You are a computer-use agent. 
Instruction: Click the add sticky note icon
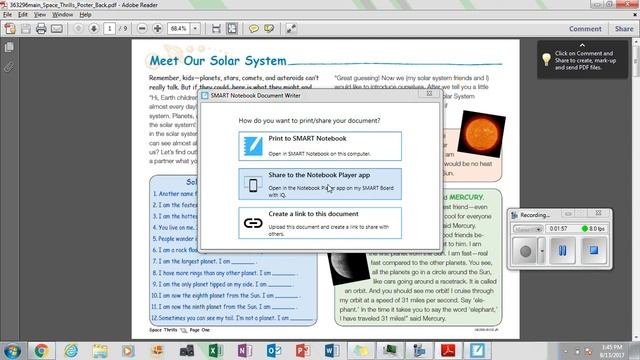pyautogui.click(x=254, y=29)
